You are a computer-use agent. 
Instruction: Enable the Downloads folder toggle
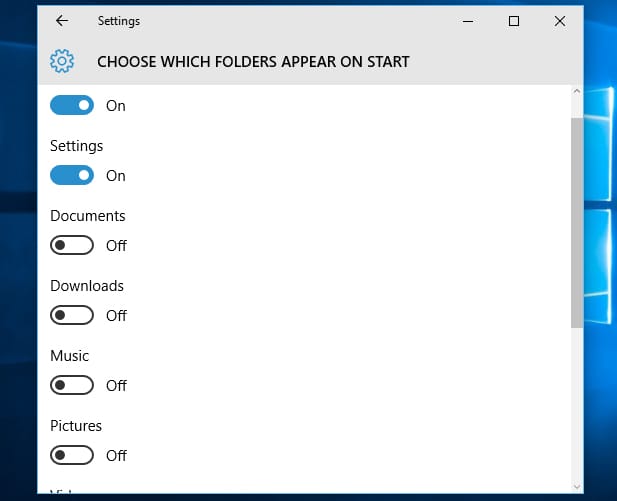[72, 315]
